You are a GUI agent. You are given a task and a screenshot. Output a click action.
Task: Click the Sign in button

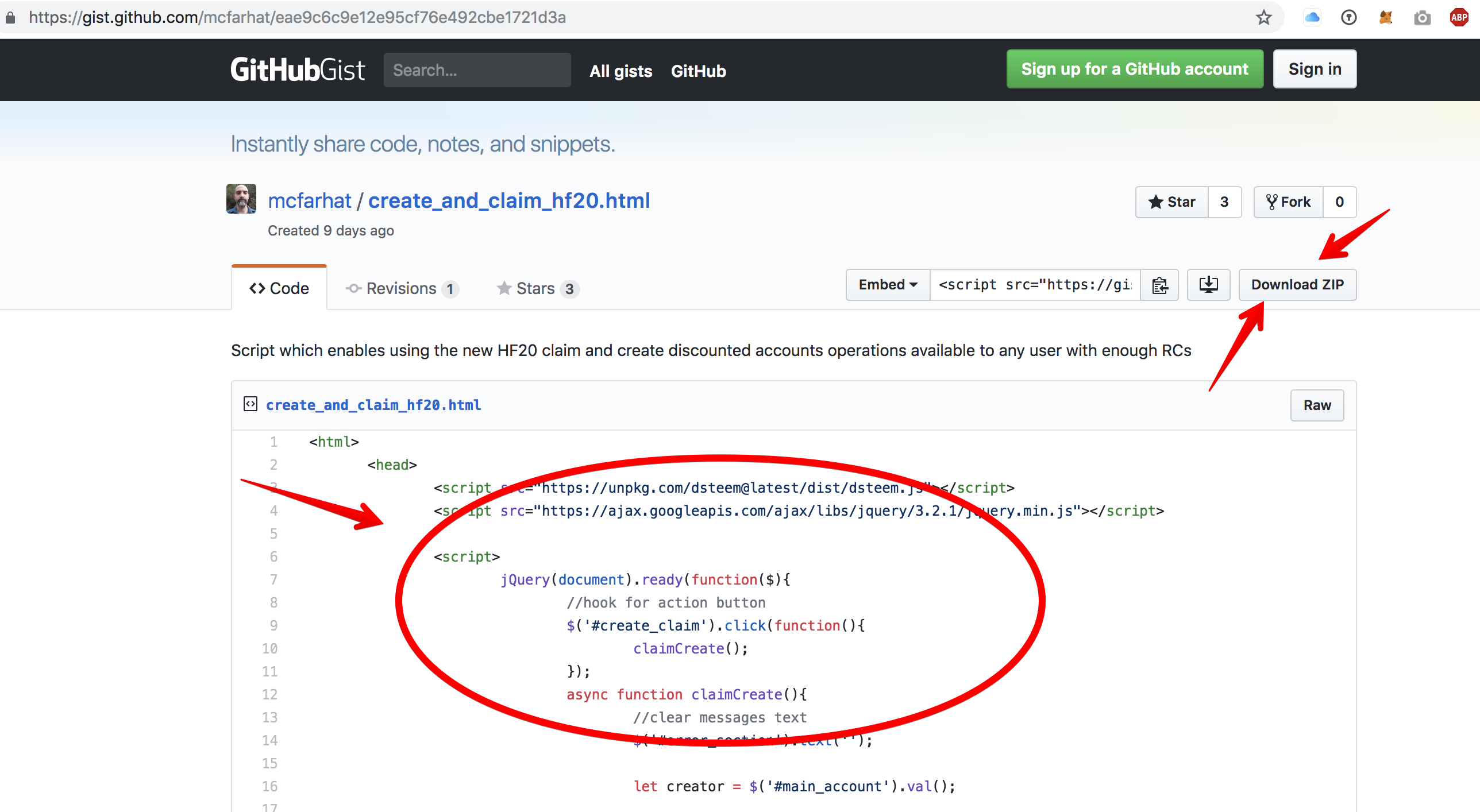pos(1315,69)
